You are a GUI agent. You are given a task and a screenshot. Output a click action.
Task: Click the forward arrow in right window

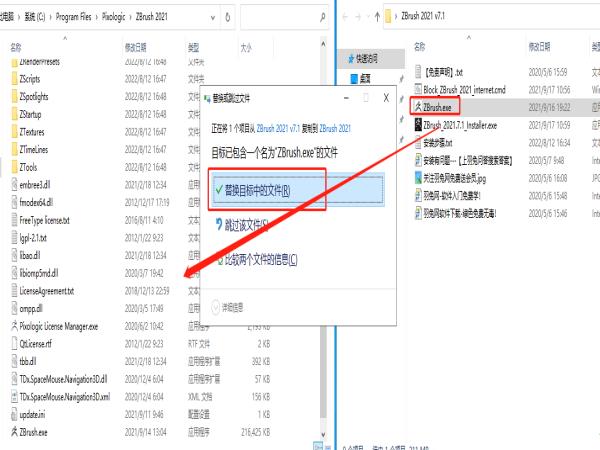(358, 16)
